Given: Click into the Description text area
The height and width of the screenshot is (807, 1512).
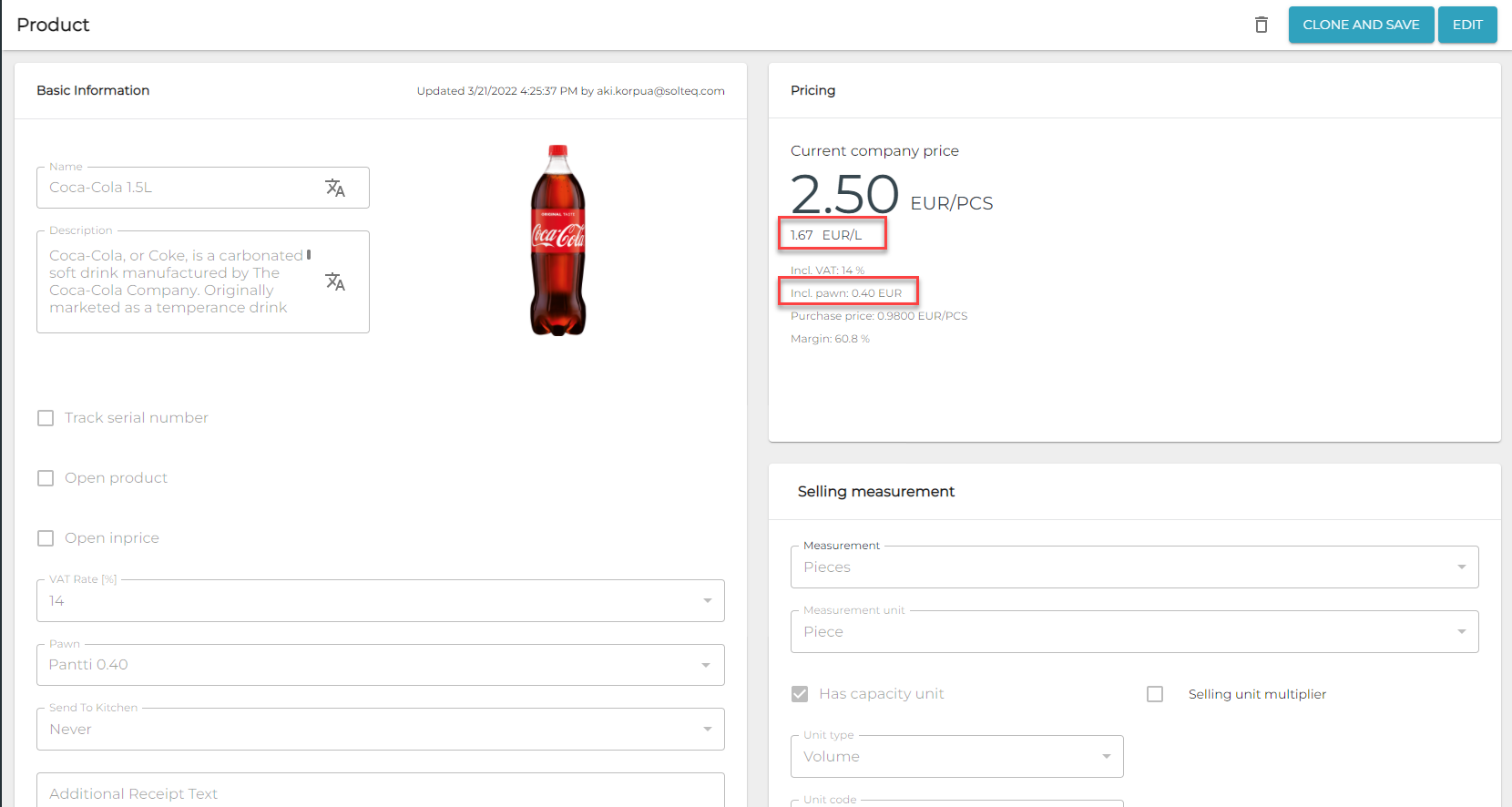Looking at the screenshot, I should [x=177, y=281].
